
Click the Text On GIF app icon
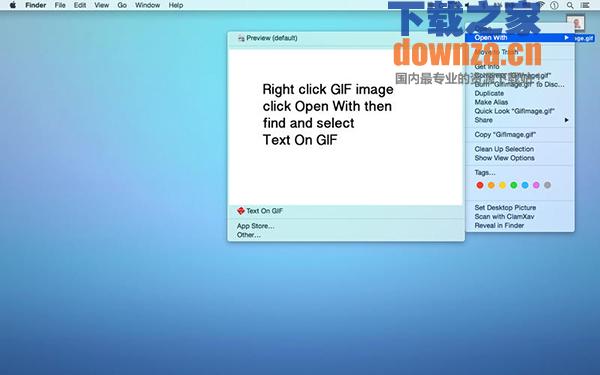[x=241, y=211]
